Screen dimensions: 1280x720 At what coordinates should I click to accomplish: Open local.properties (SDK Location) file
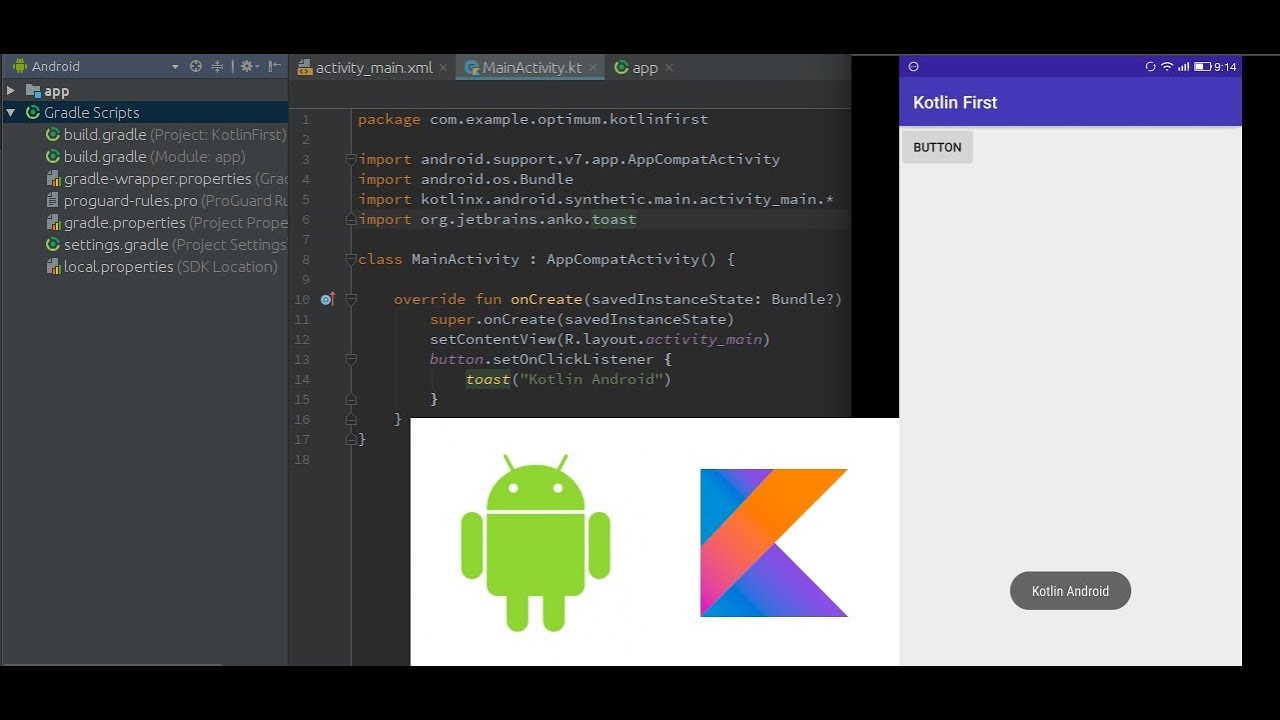162,267
